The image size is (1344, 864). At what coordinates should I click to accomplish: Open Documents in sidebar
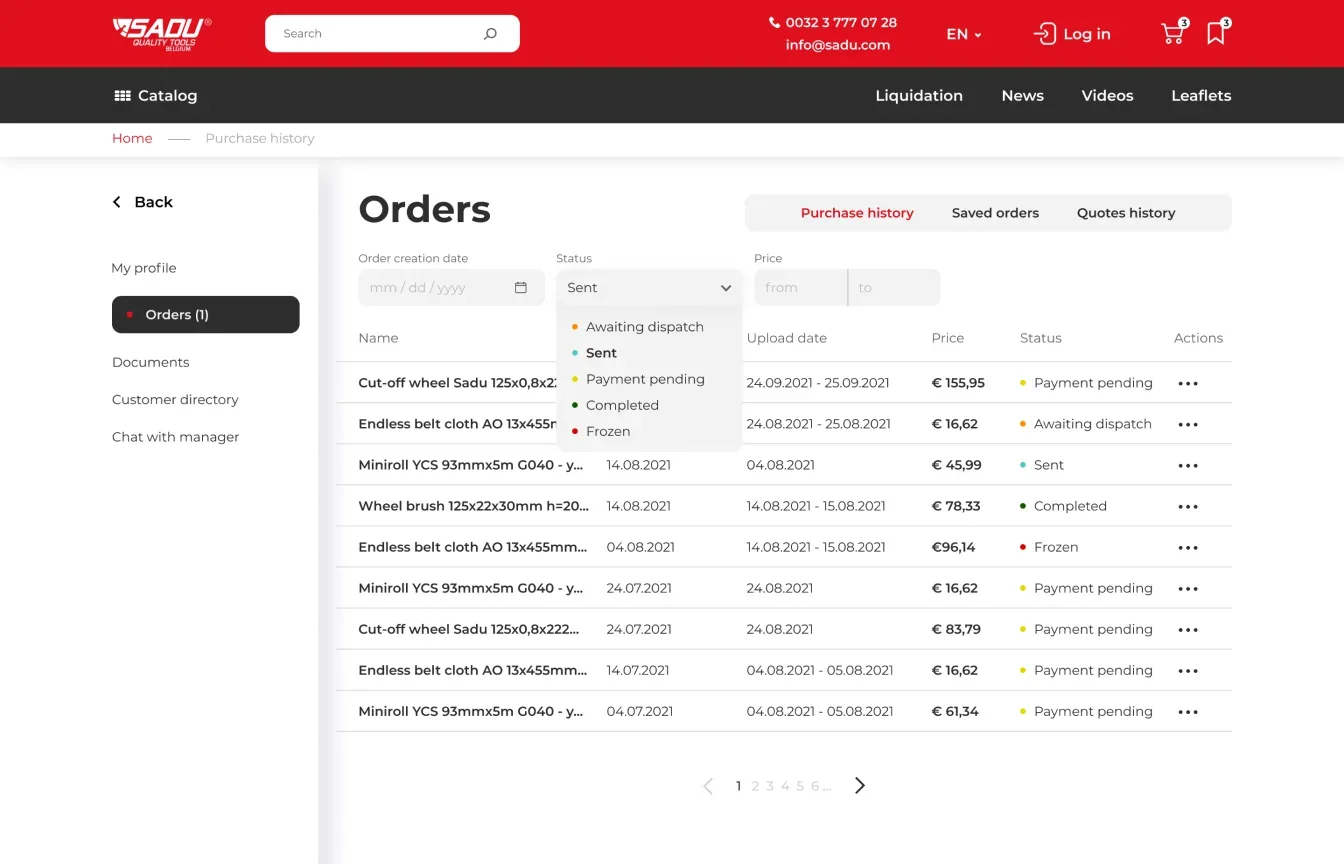pyautogui.click(x=151, y=362)
